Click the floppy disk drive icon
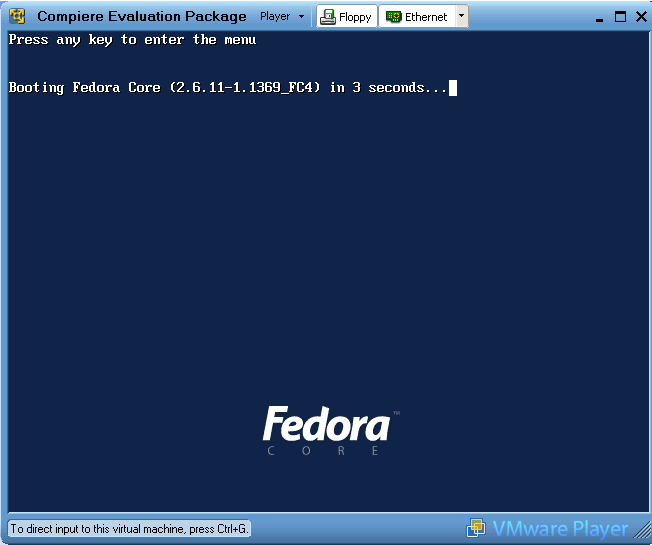This screenshot has width=652, height=545. tap(328, 17)
